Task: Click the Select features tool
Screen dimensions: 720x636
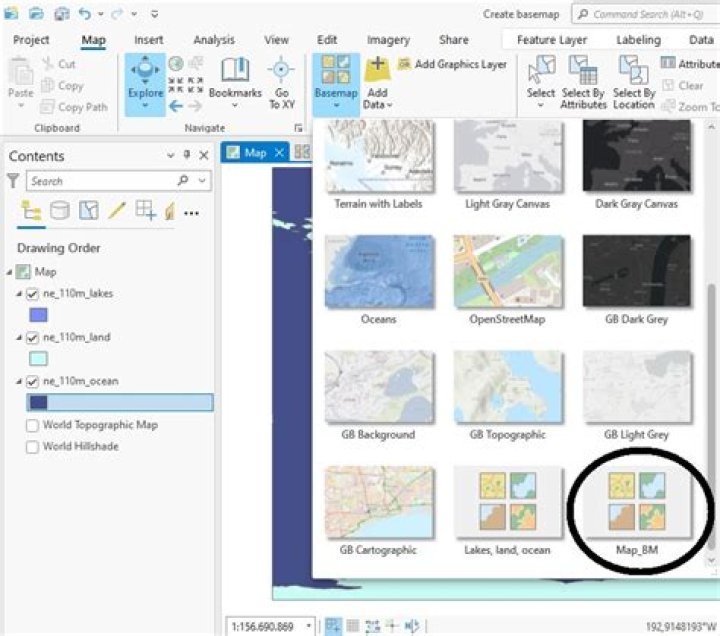Action: point(541,83)
